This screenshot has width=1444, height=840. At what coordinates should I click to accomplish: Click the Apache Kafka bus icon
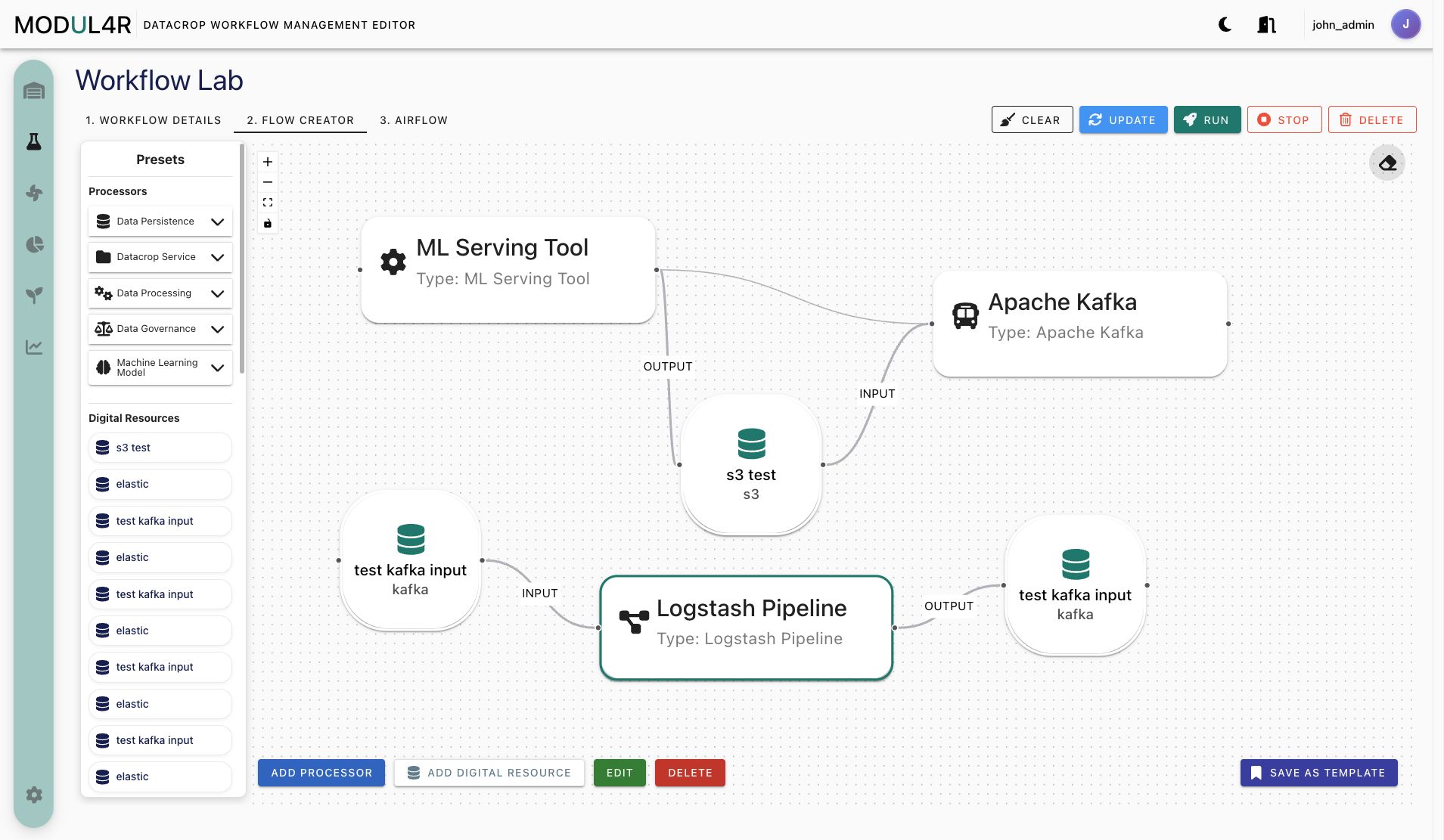tap(965, 315)
